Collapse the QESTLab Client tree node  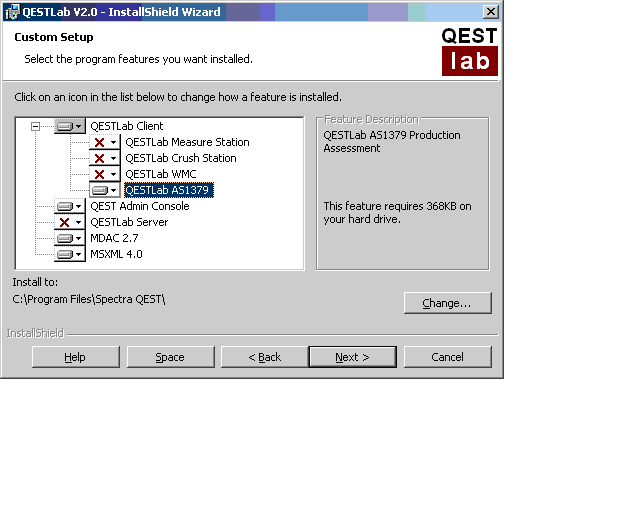[36, 126]
